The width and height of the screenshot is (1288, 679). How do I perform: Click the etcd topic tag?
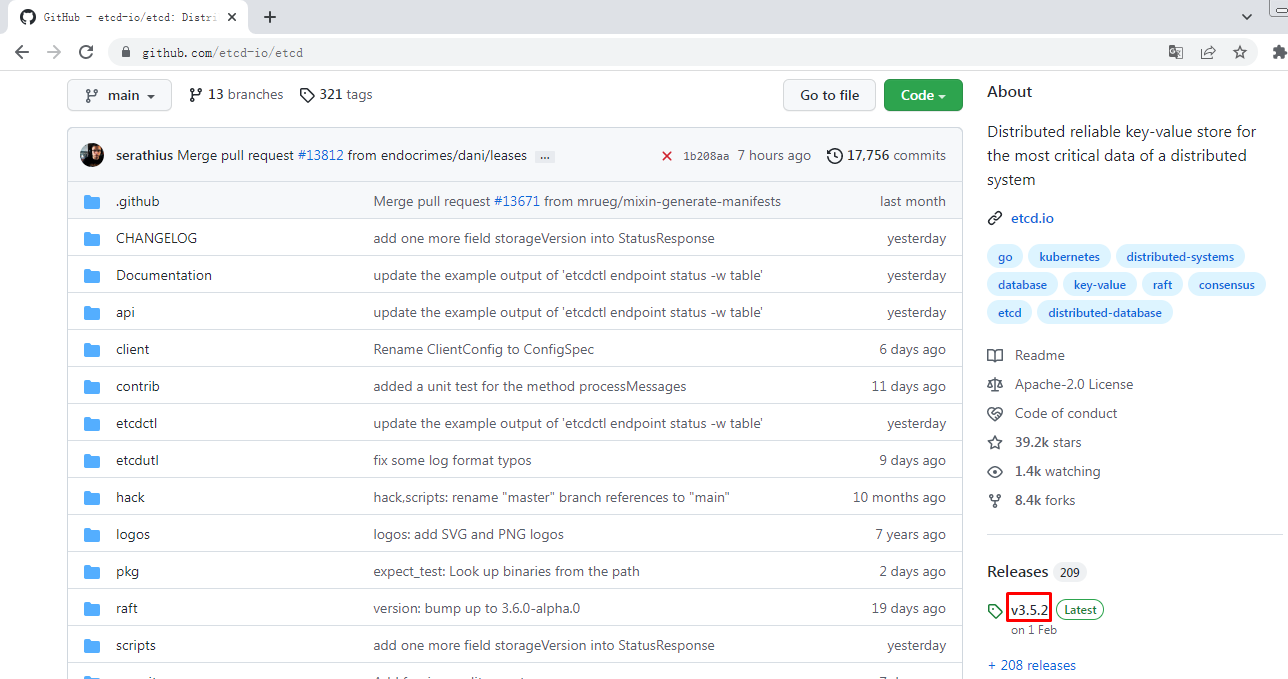tap(1010, 313)
